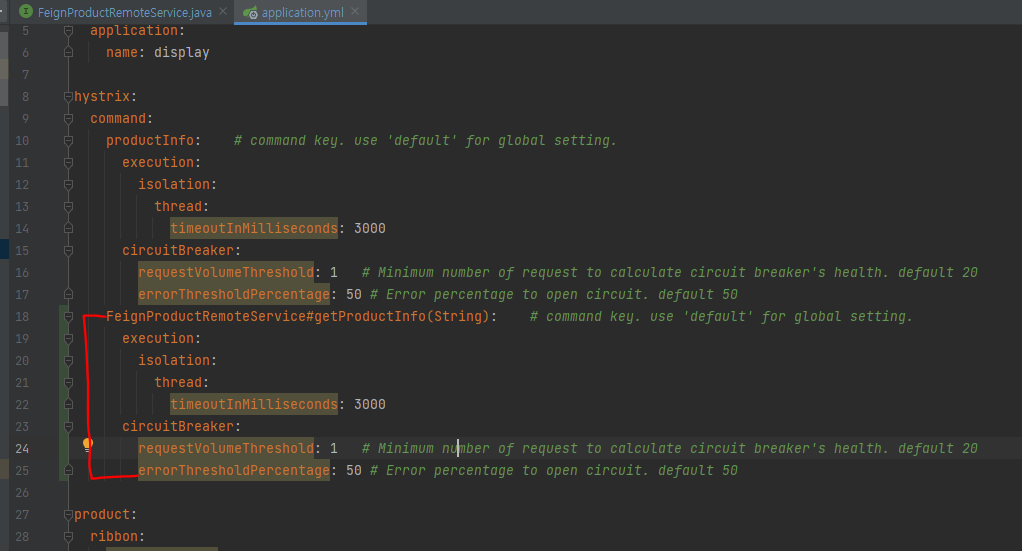Viewport: 1022px width, 551px height.
Task: Collapse circuitBreaker block on line 15
Action: click(68, 250)
